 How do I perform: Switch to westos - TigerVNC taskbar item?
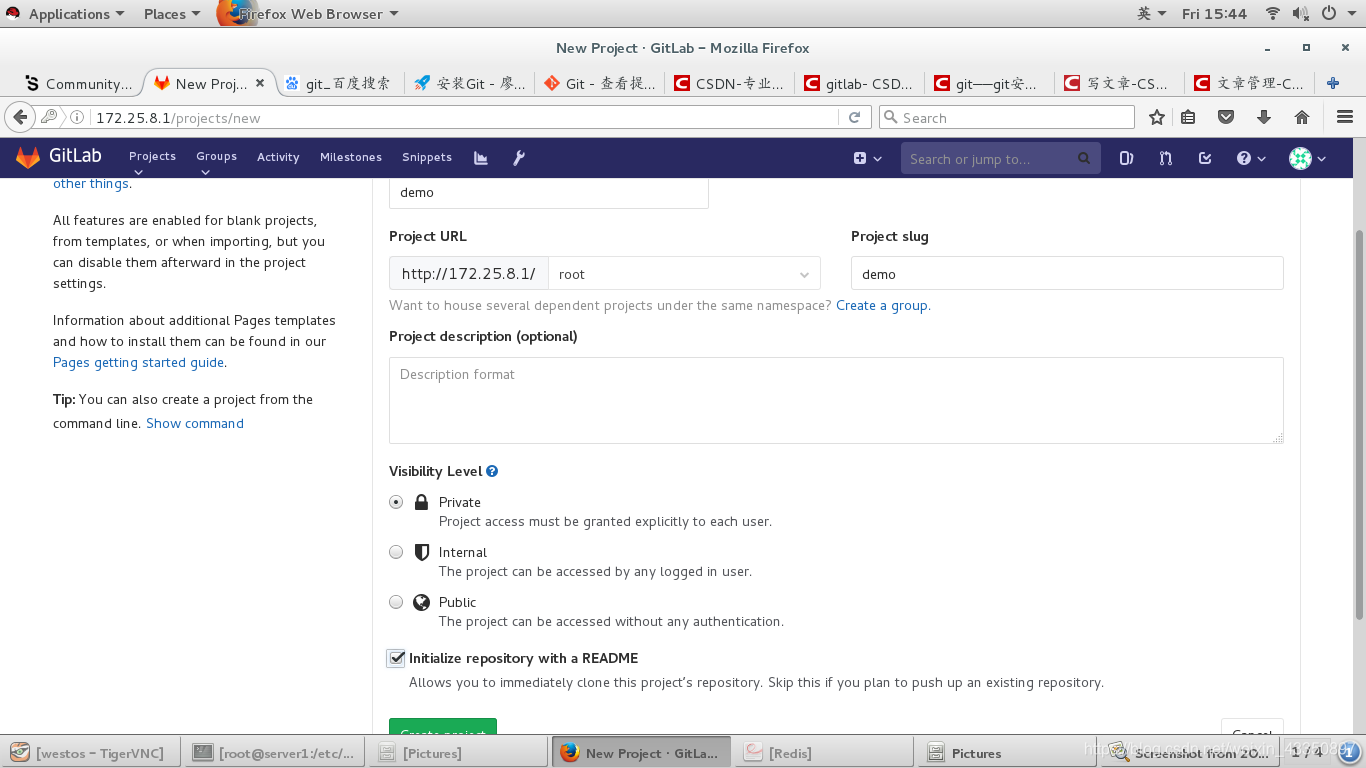[x=91, y=753]
